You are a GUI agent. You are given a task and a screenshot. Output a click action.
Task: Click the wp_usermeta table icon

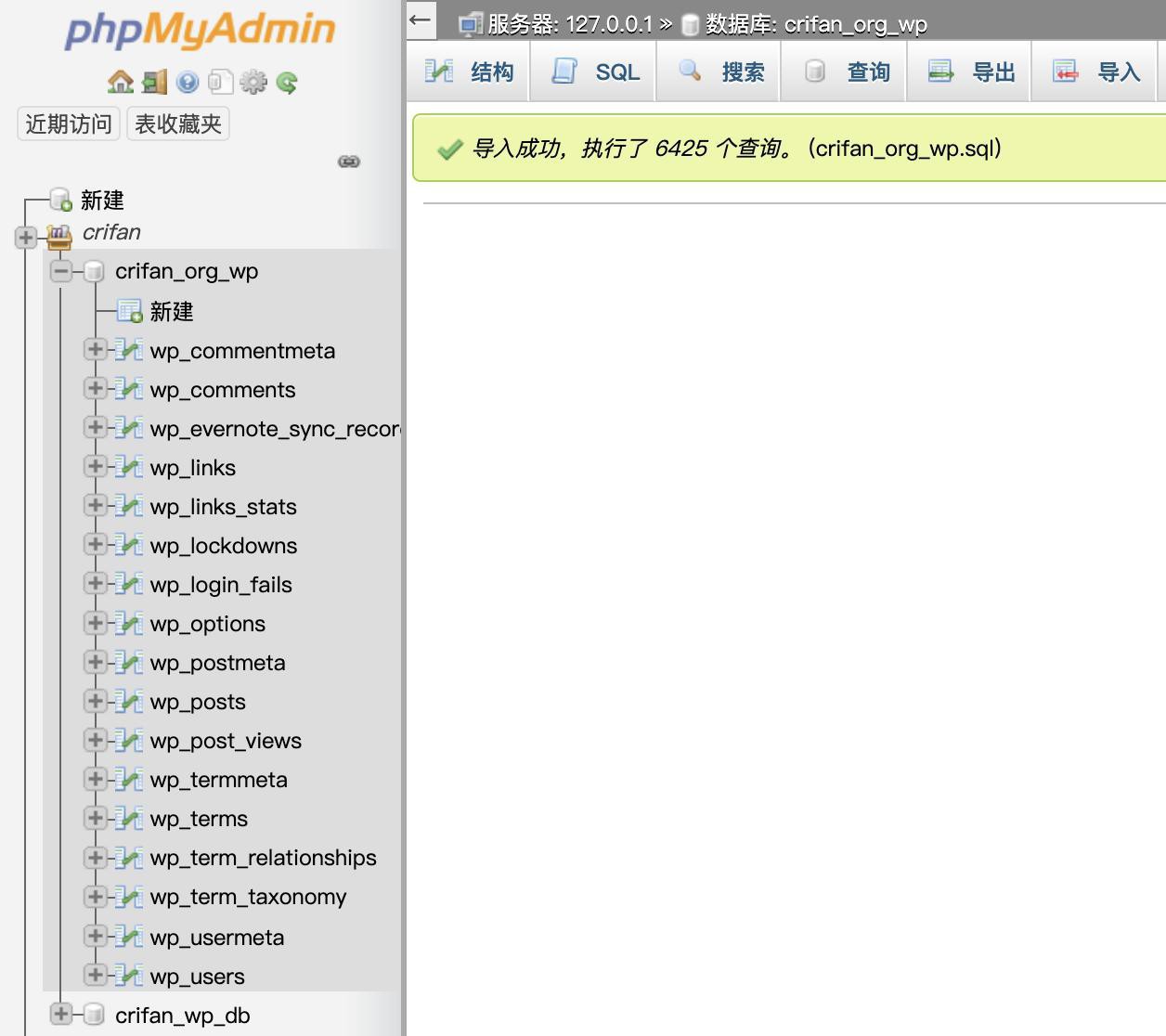pos(129,937)
